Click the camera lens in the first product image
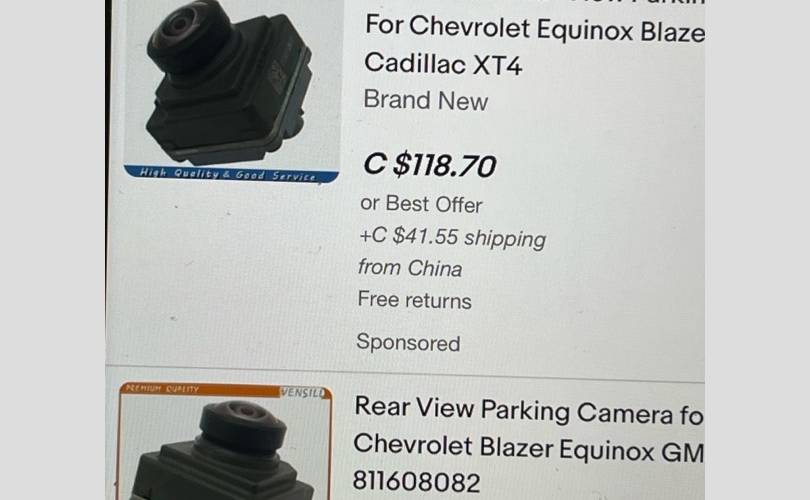 tap(180, 24)
